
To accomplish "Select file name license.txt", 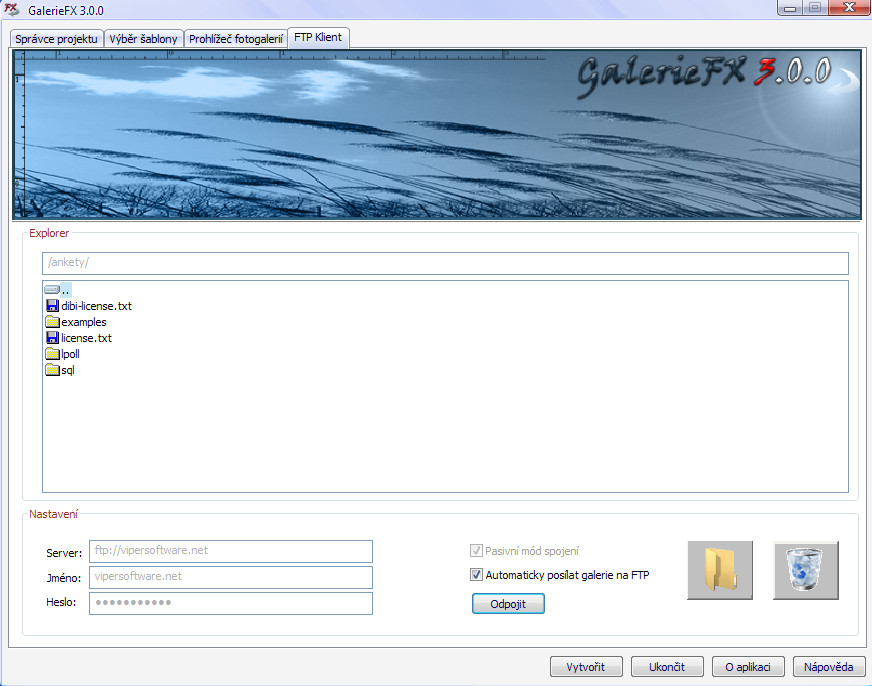I will pyautogui.click(x=86, y=337).
